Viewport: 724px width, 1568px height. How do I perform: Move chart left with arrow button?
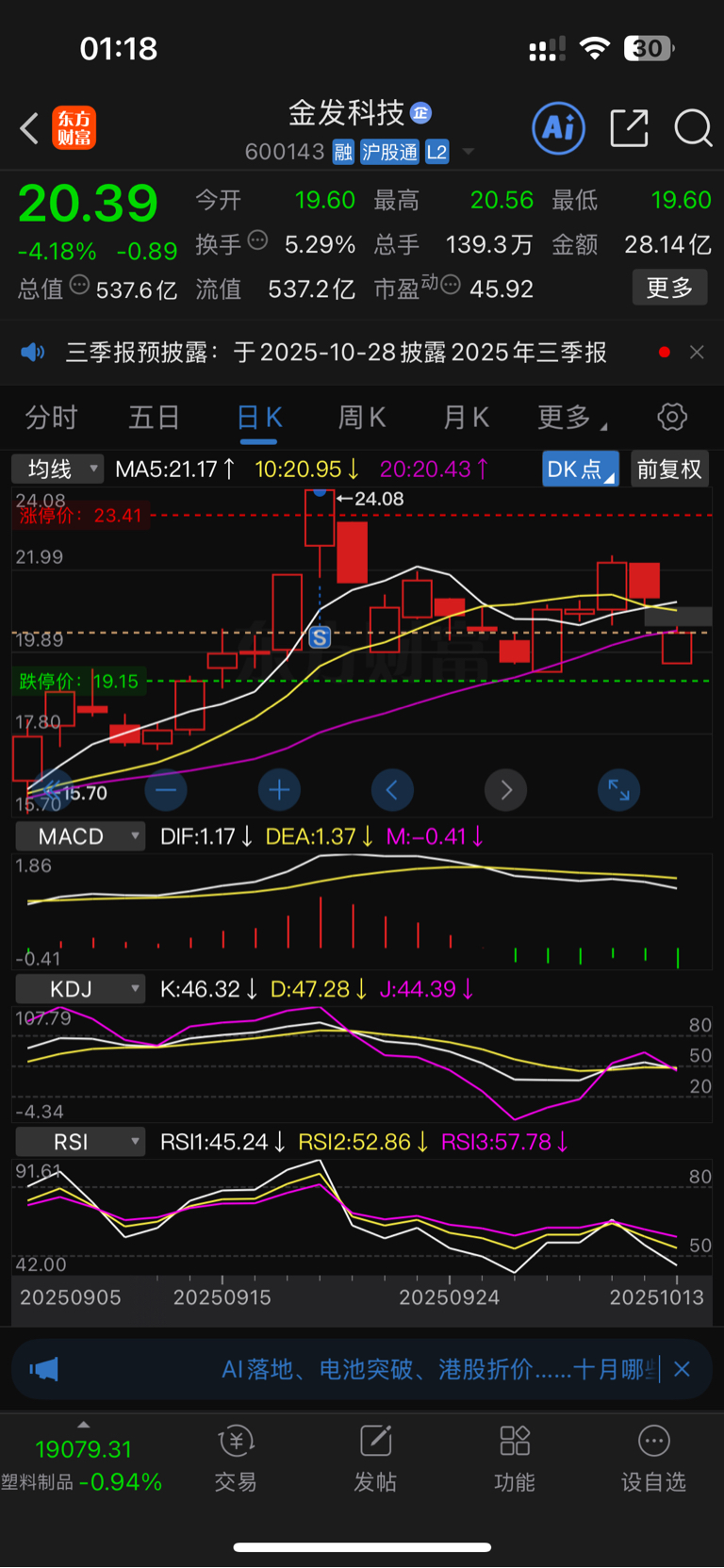(392, 789)
